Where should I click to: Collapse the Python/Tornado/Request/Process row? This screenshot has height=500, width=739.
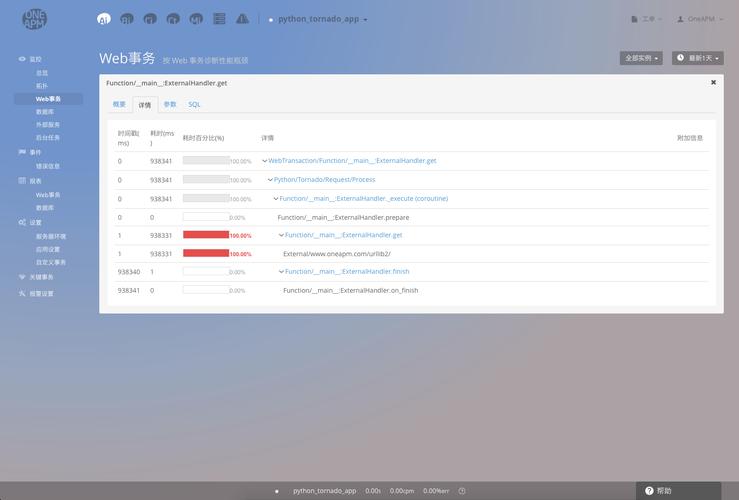(270, 180)
